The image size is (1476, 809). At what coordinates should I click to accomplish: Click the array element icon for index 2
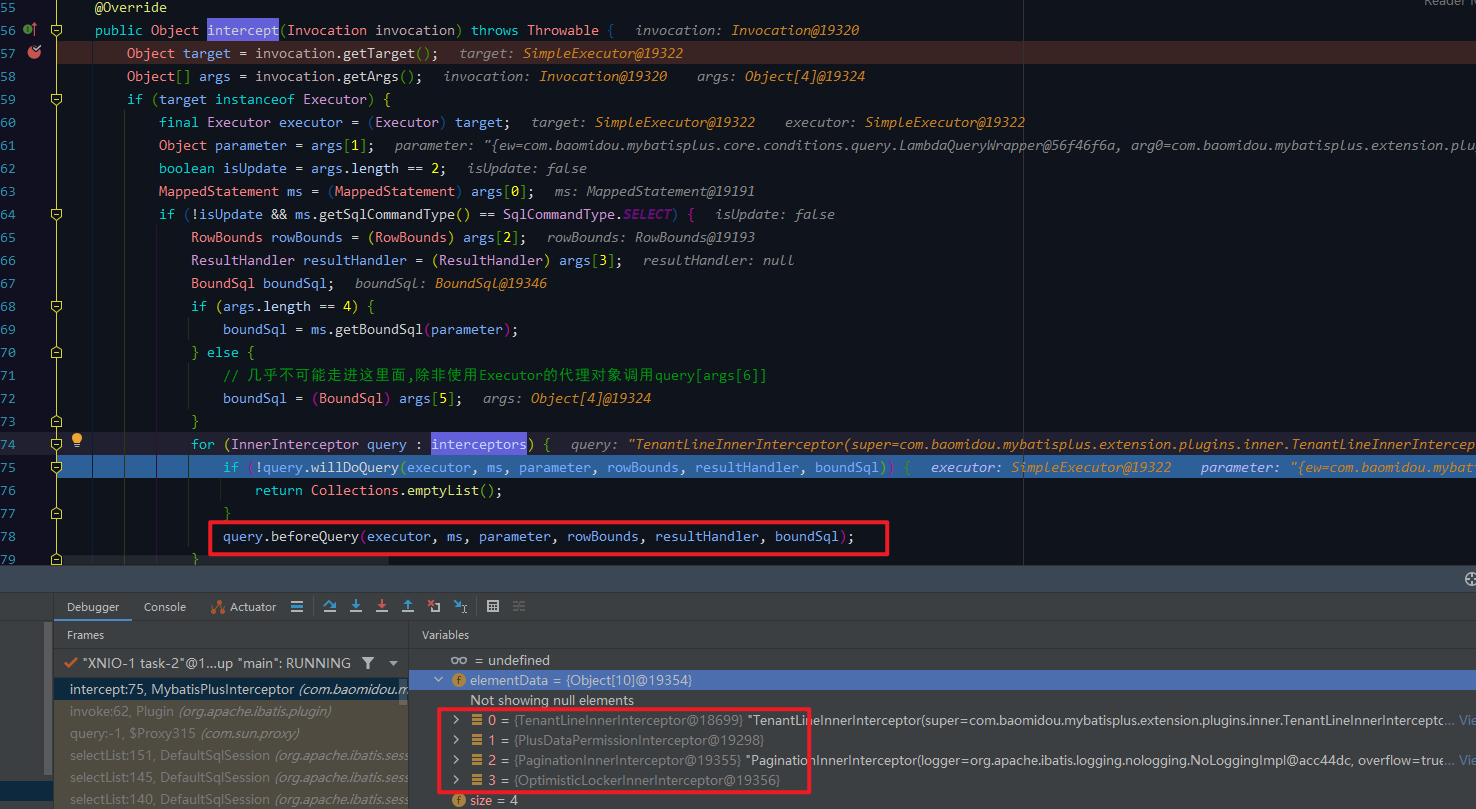pos(477,760)
